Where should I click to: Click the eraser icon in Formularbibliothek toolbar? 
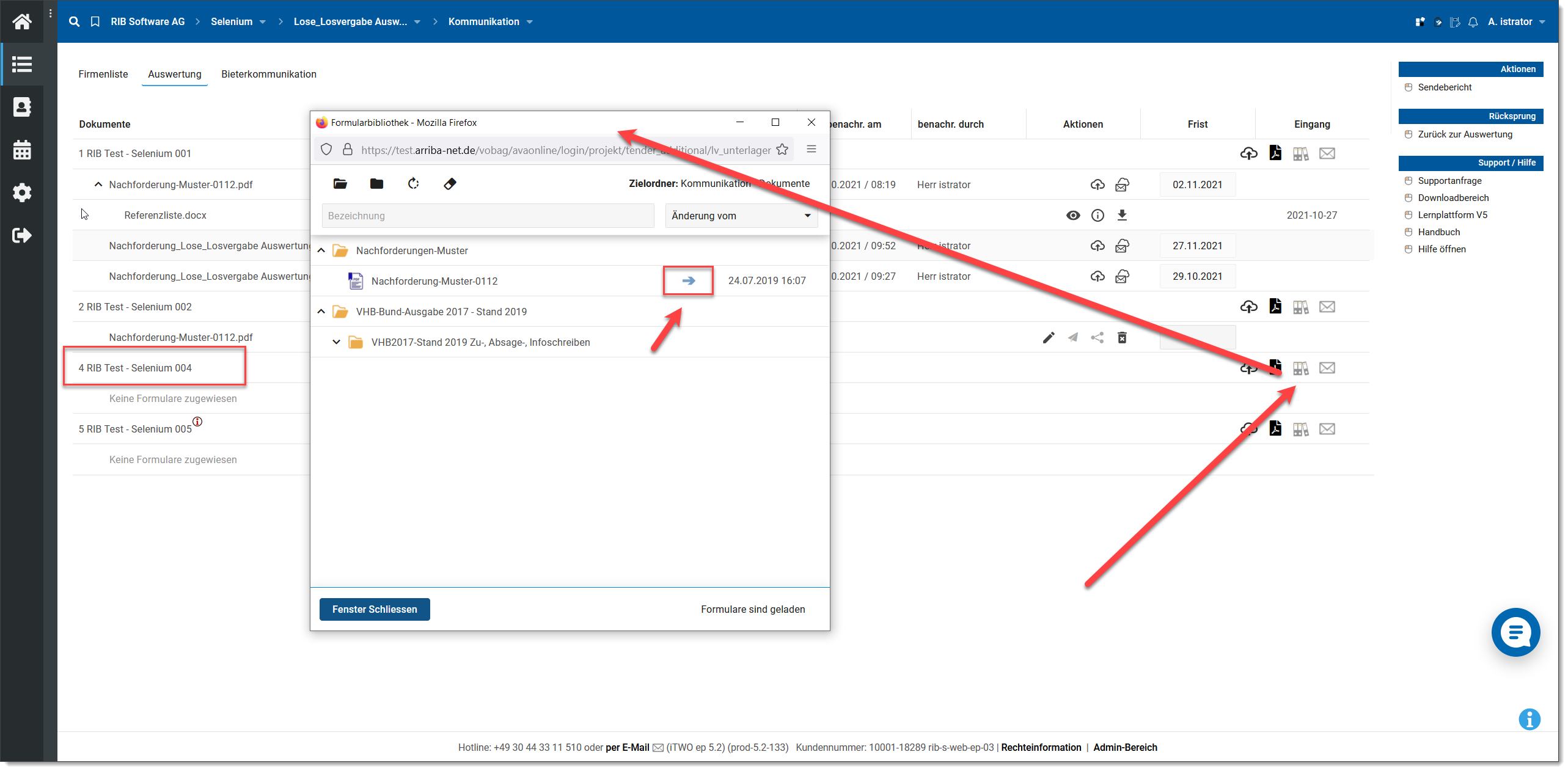[450, 183]
